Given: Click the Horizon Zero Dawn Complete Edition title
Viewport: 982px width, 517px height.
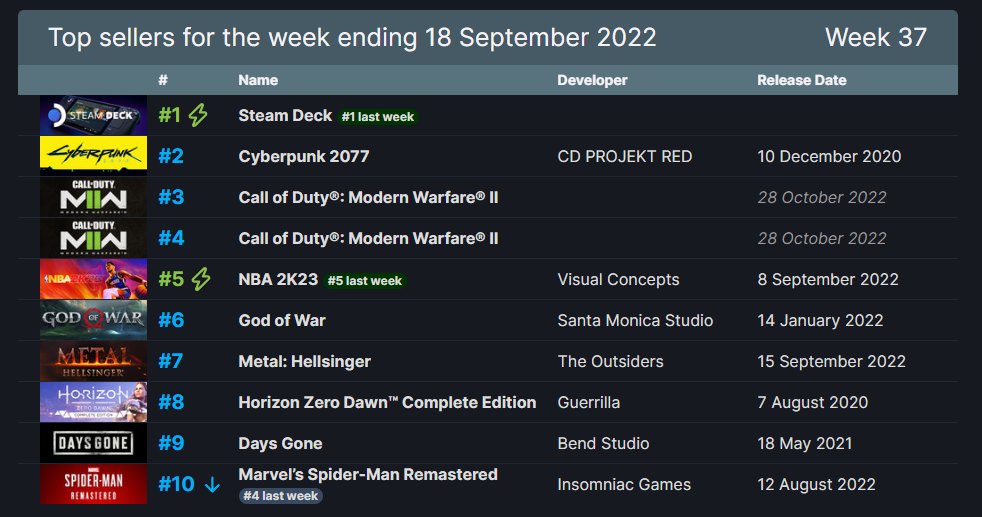Looking at the screenshot, I should (387, 402).
